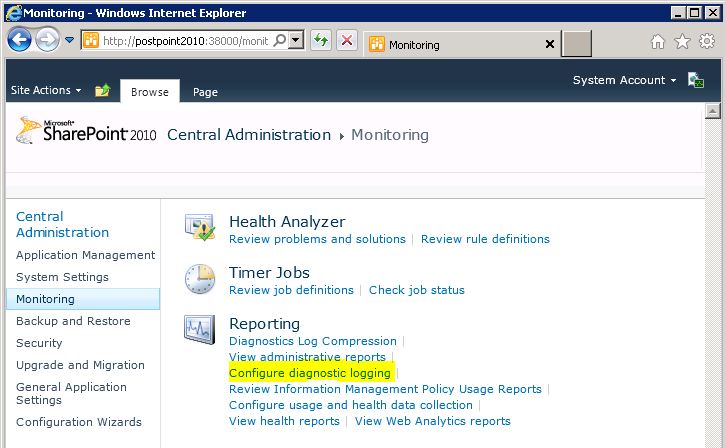Click the Navigate Up folder icon
This screenshot has height=448, width=725.
click(102, 91)
